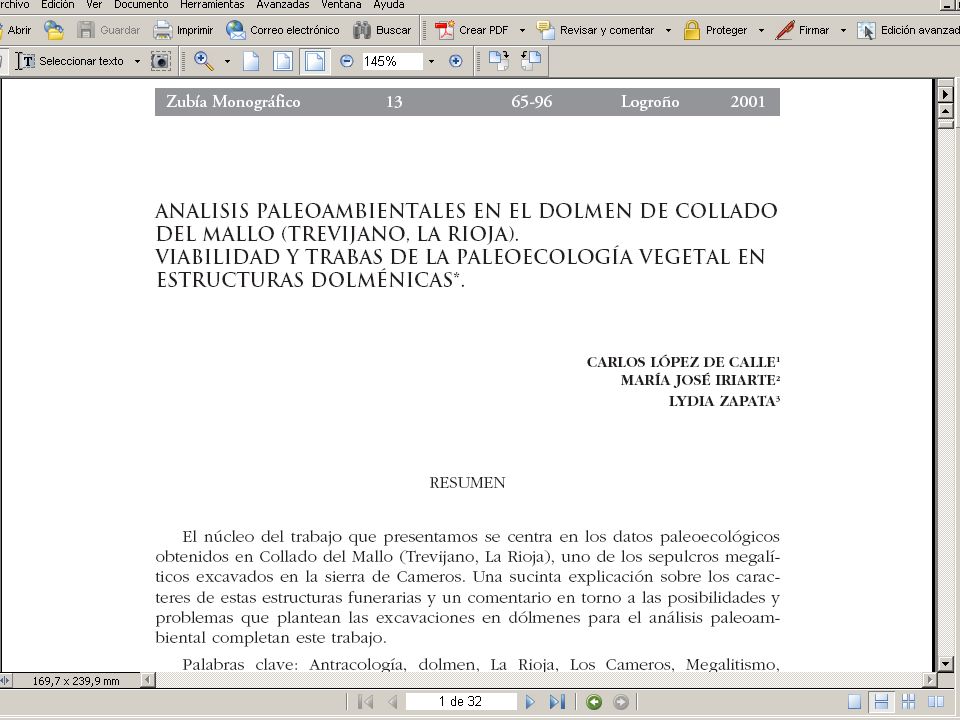Open the Herramientas menu
Screen dimensions: 960x720
coord(212,5)
